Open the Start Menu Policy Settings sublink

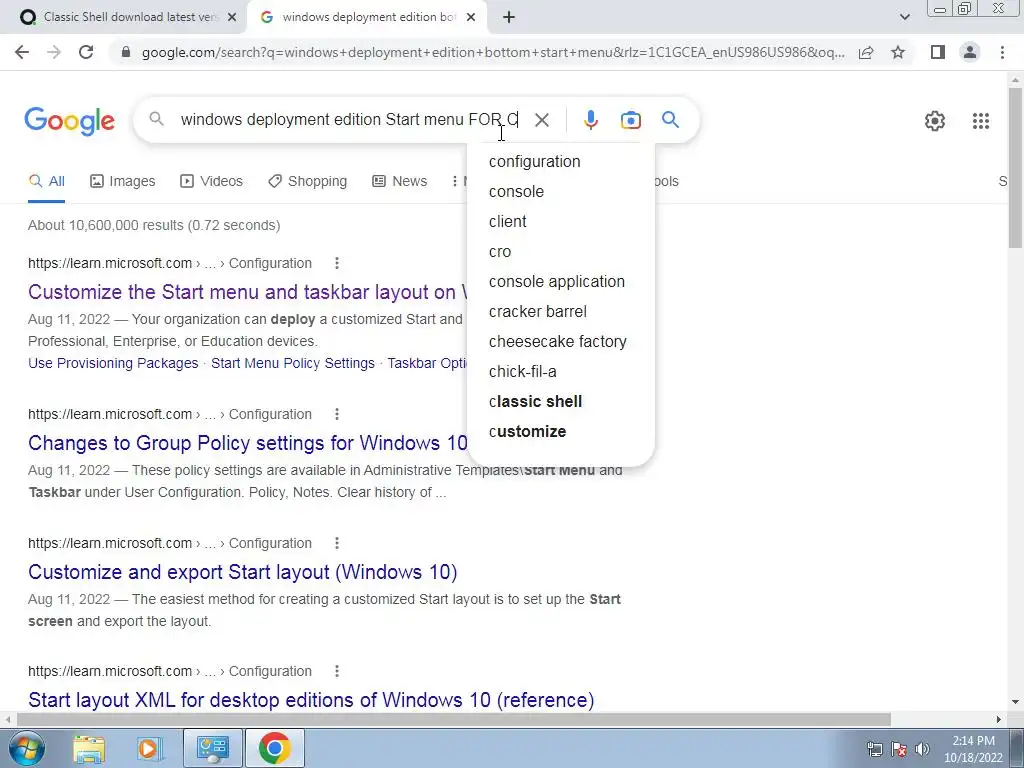tap(293, 363)
